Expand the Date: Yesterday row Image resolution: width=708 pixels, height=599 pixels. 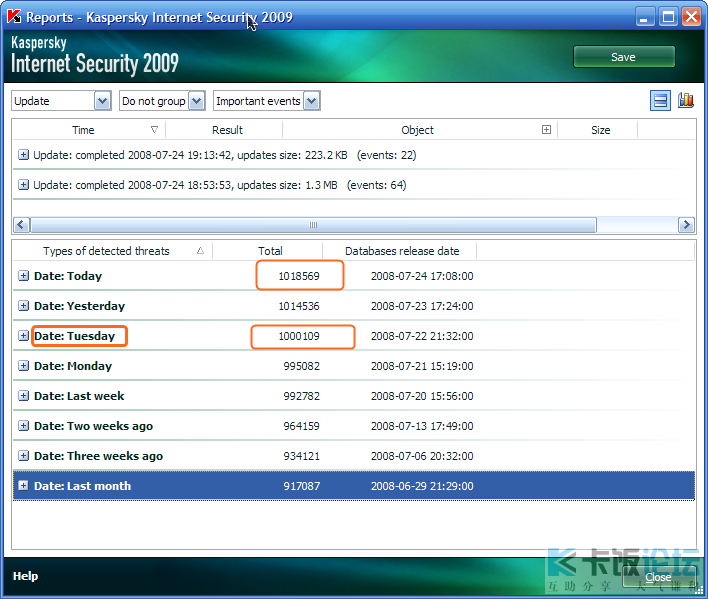coord(23,306)
